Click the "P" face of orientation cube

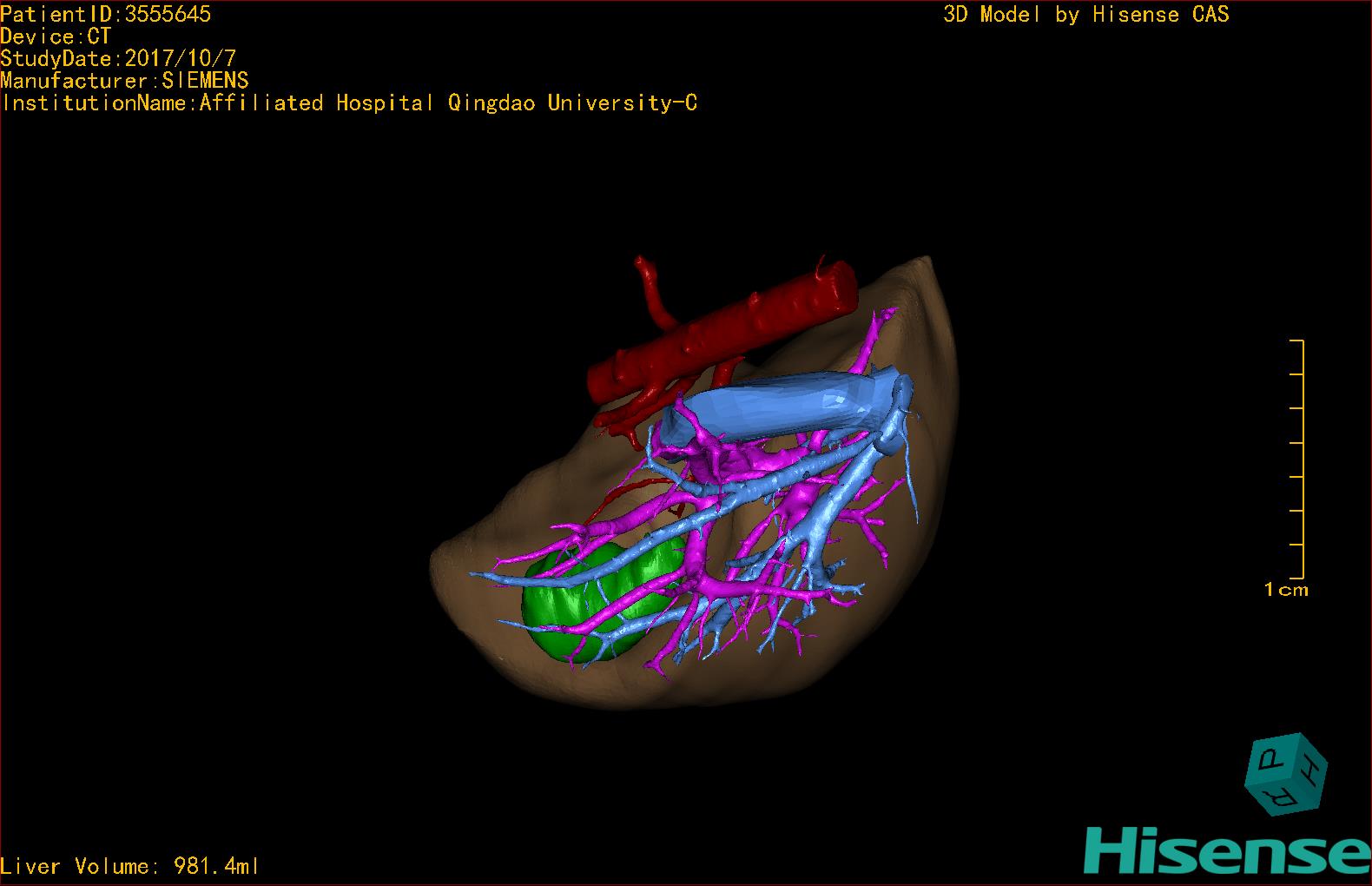tap(1270, 760)
